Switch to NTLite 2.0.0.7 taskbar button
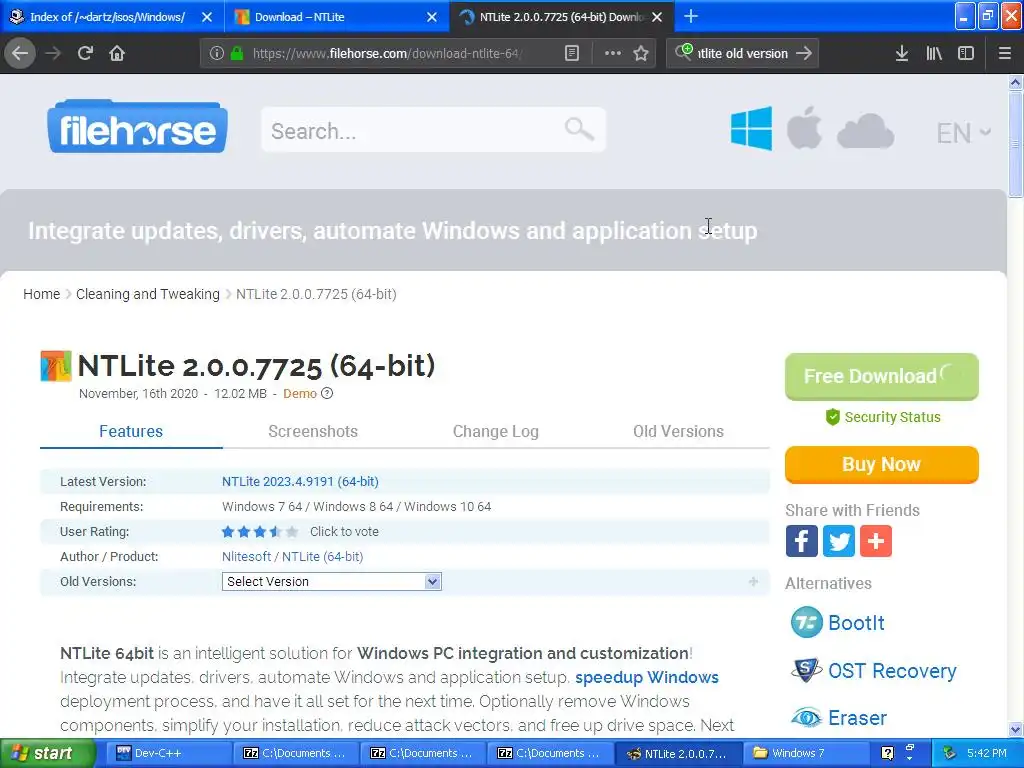The height and width of the screenshot is (768, 1024). pyautogui.click(x=678, y=754)
